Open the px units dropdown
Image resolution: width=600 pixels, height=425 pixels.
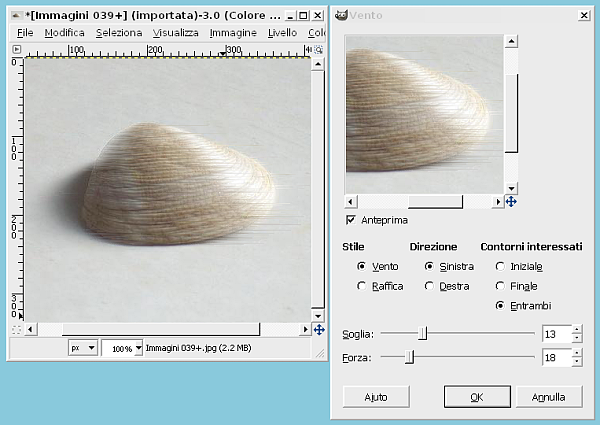(82, 348)
